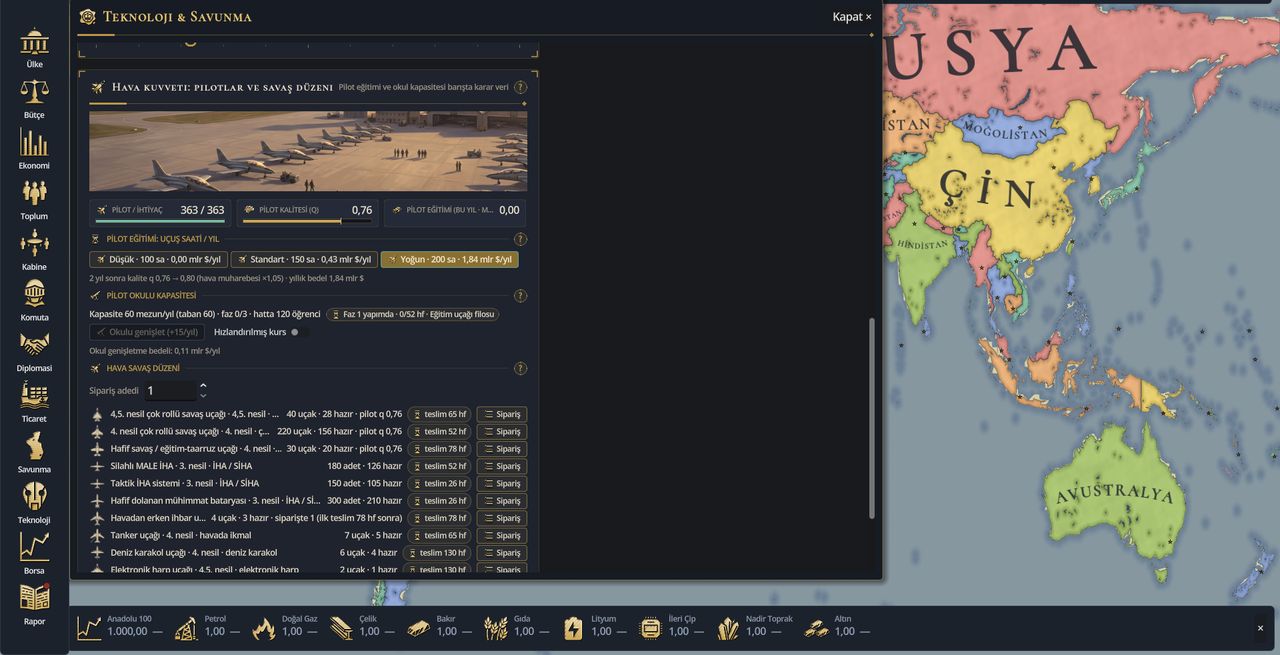
Task: Click the panel's vertical scrollbar
Action: tap(872, 418)
